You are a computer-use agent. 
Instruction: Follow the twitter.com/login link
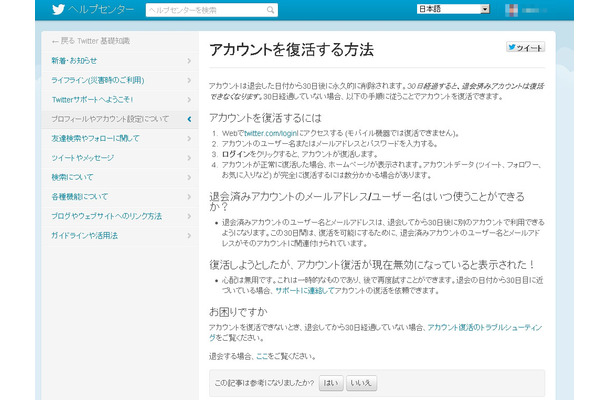click(x=271, y=133)
